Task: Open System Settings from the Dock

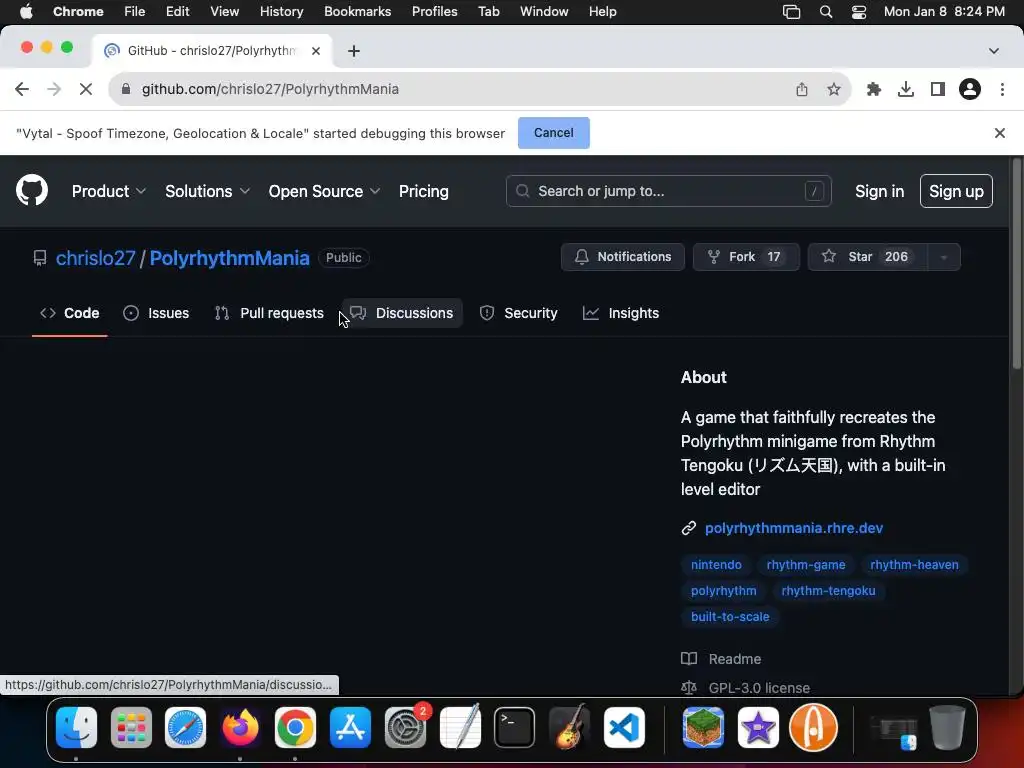Action: 406,727
